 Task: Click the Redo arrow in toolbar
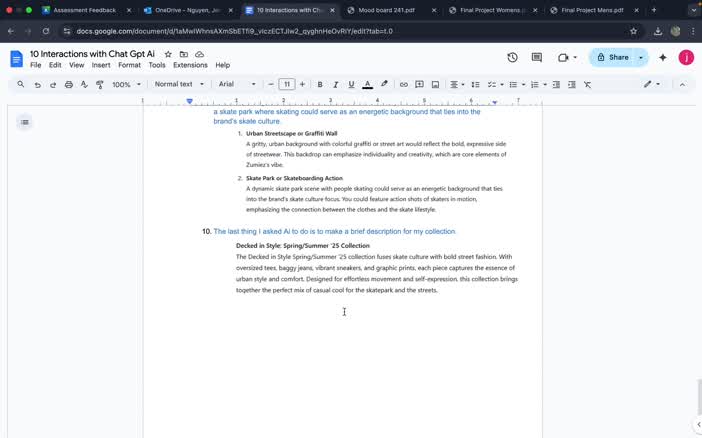tap(53, 84)
